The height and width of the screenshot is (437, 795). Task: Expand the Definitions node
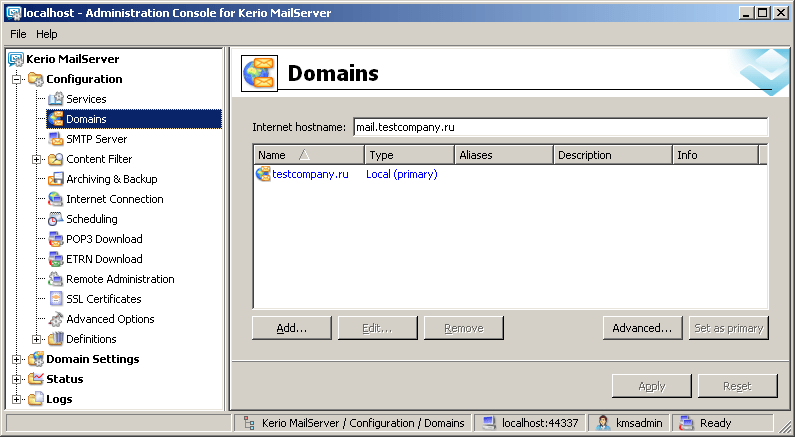[36, 339]
